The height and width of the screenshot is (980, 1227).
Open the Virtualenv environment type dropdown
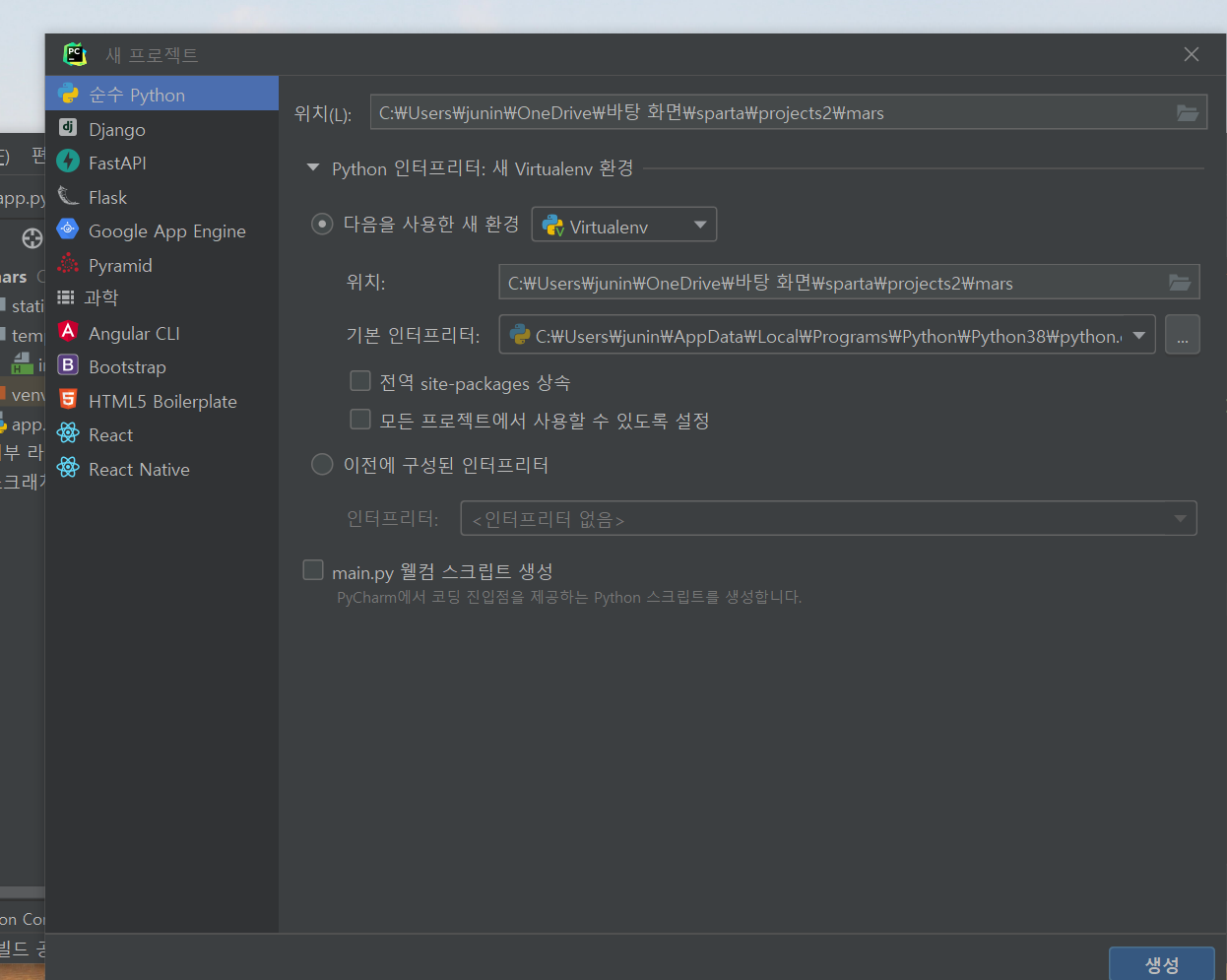(x=624, y=225)
